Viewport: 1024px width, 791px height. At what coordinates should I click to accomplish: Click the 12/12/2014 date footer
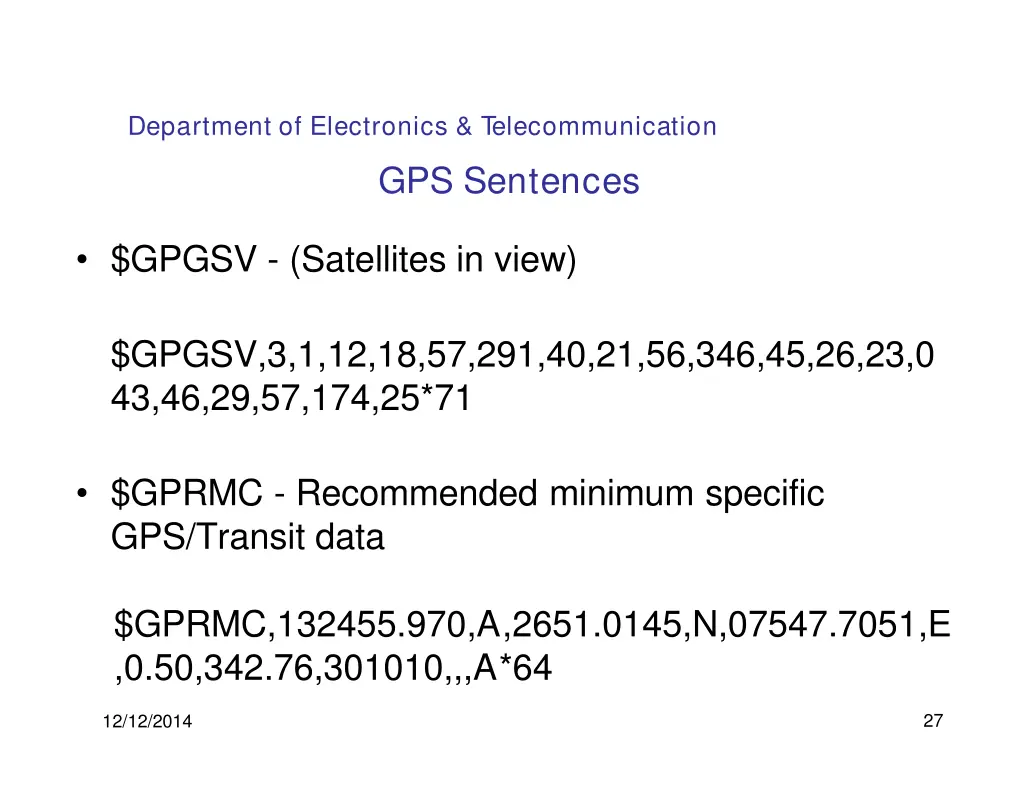pos(147,722)
